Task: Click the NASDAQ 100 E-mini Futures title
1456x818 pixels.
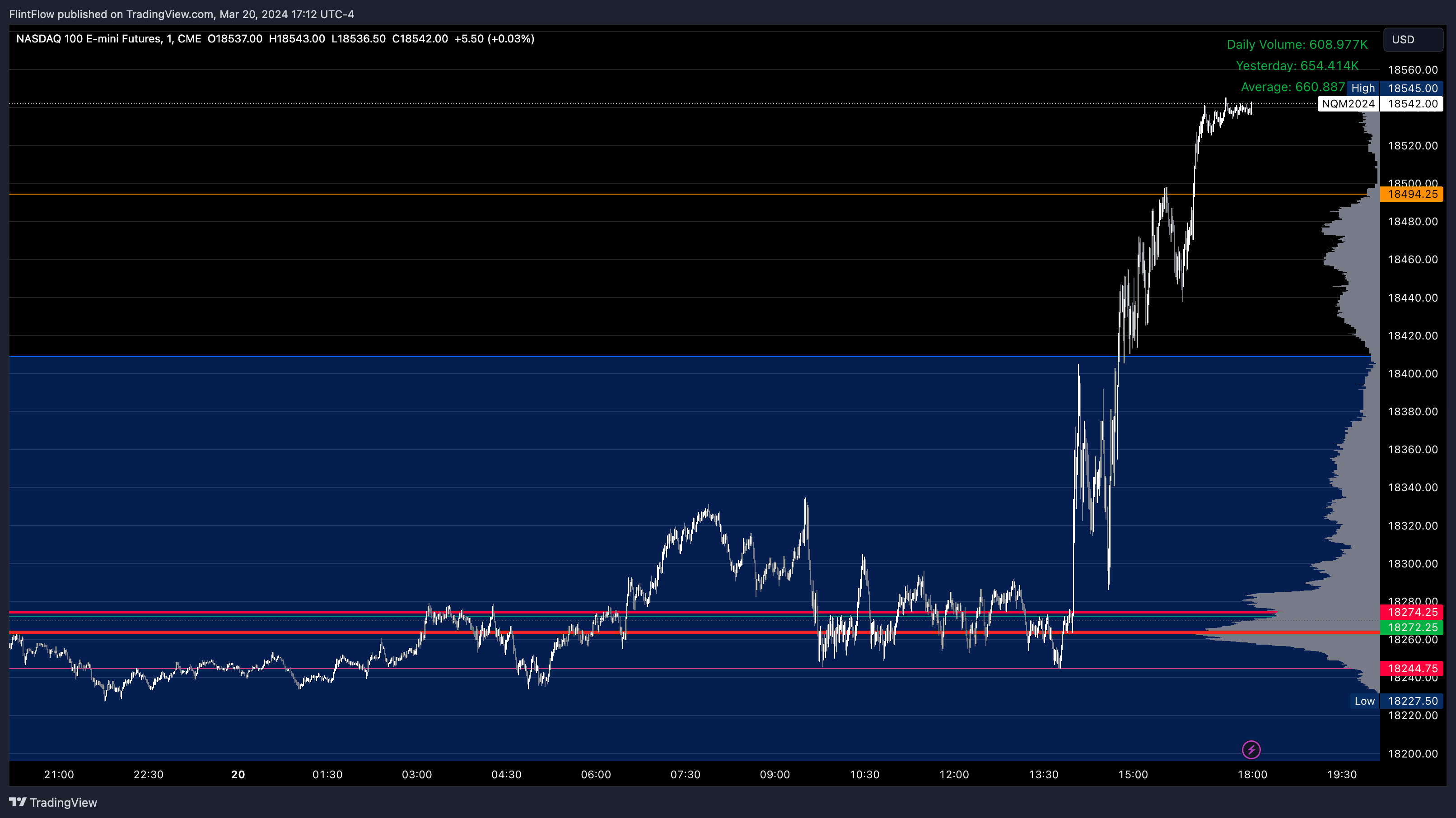Action: (108, 39)
